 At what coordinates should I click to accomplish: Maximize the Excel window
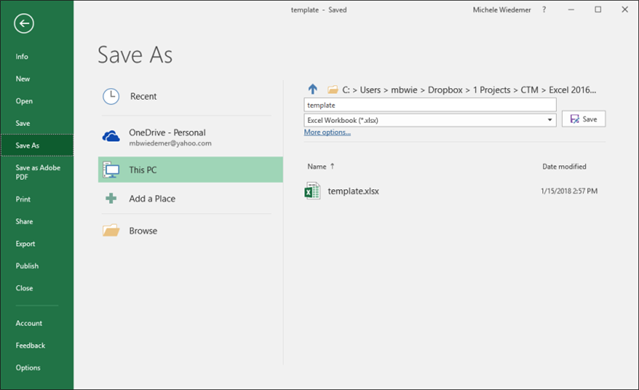[x=598, y=9]
